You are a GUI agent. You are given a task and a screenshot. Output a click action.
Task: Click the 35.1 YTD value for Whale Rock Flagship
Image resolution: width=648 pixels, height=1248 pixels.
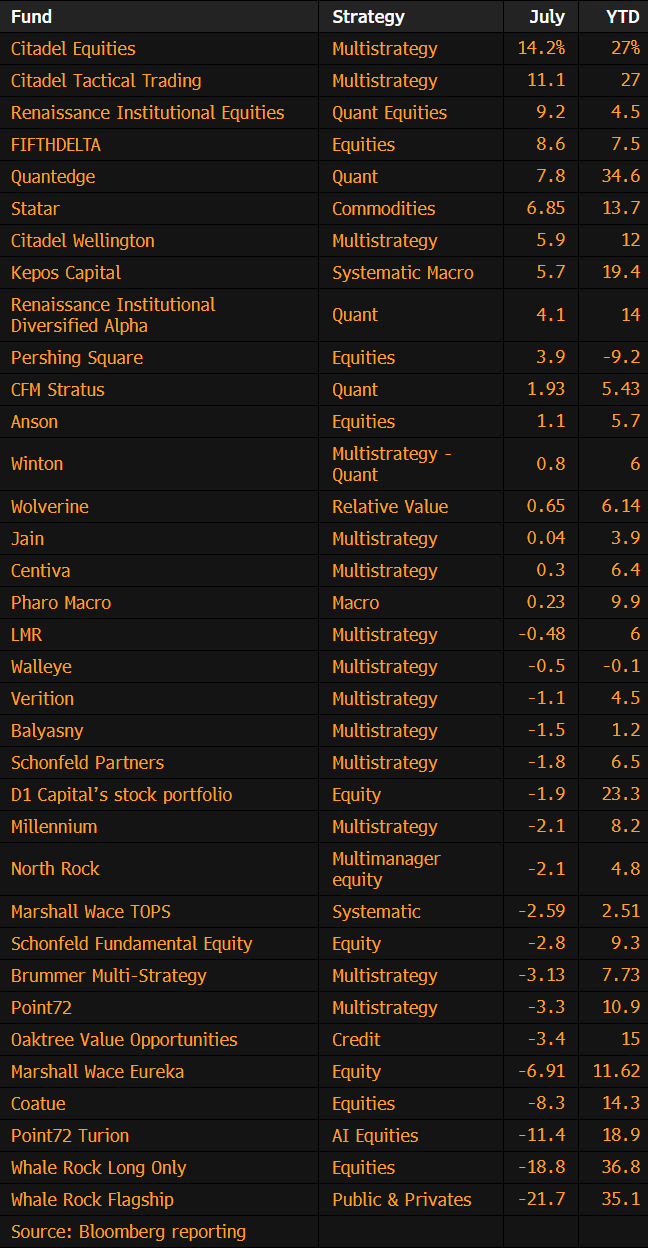click(621, 1200)
